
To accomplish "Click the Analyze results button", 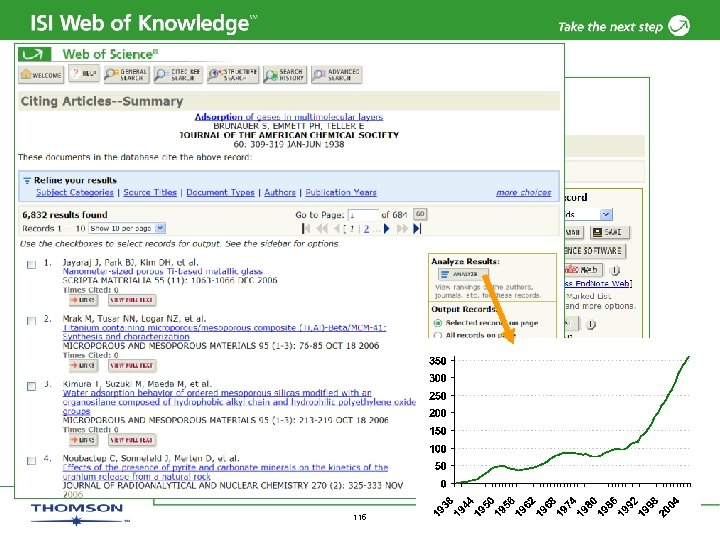I will pyautogui.click(x=462, y=274).
